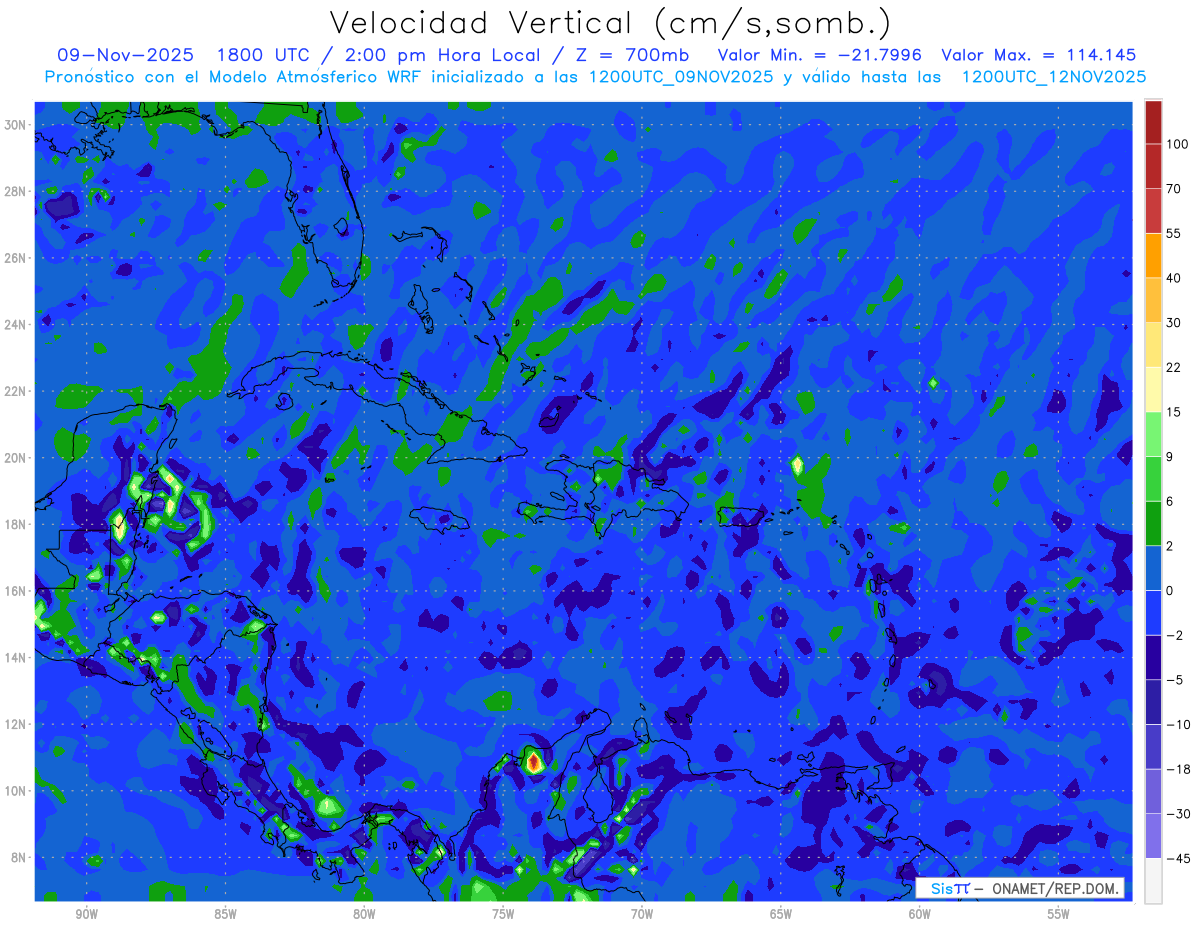Pick the light orange swatch between 30 and 40
The width and height of the screenshot is (1200, 927).
pos(1153,300)
